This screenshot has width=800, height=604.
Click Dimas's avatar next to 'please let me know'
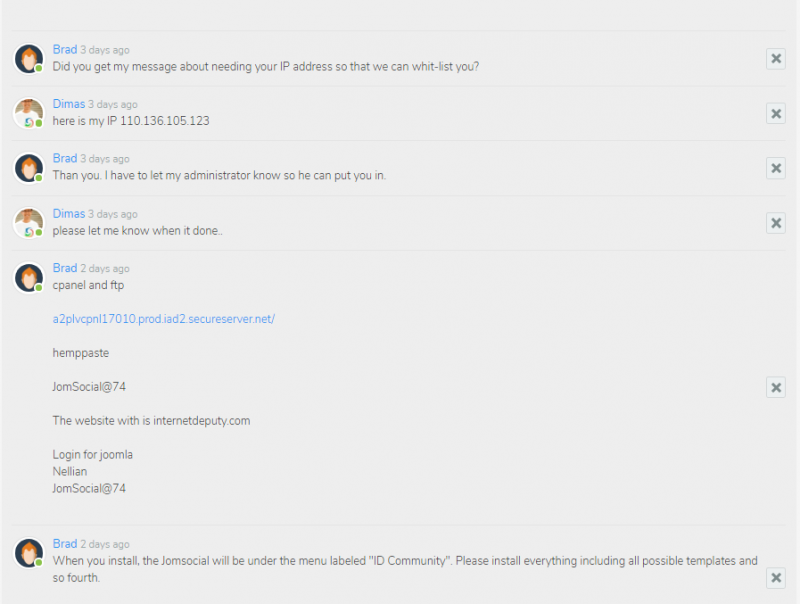point(29,223)
